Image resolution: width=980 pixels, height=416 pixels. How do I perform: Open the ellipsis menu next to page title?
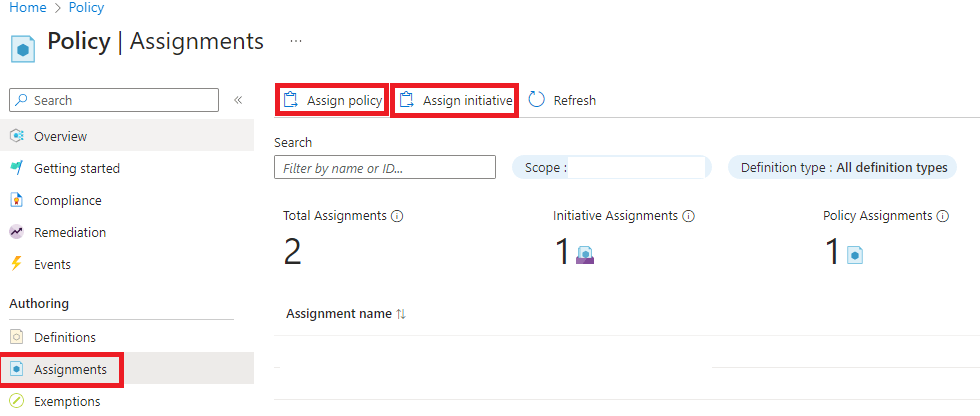[x=295, y=41]
